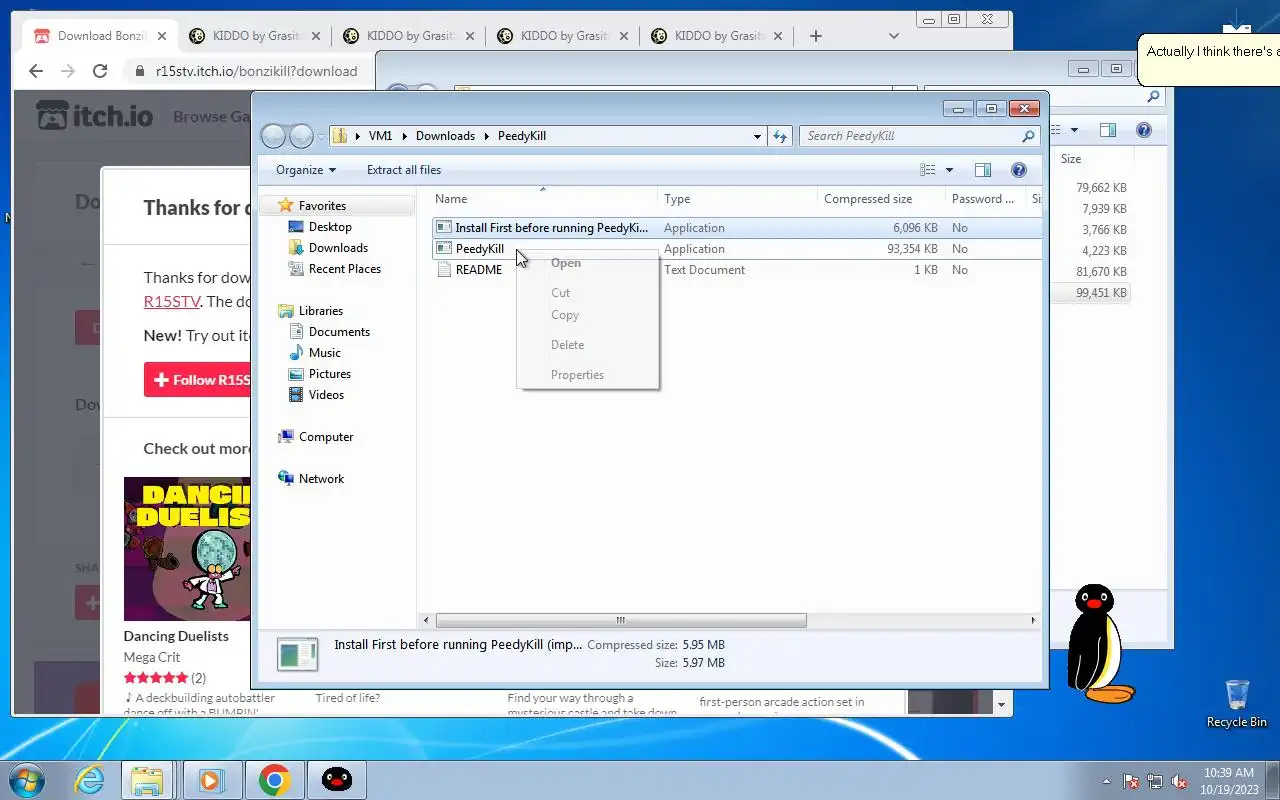Select Properties in the context menu
Viewport: 1280px width, 800px height.
point(578,375)
